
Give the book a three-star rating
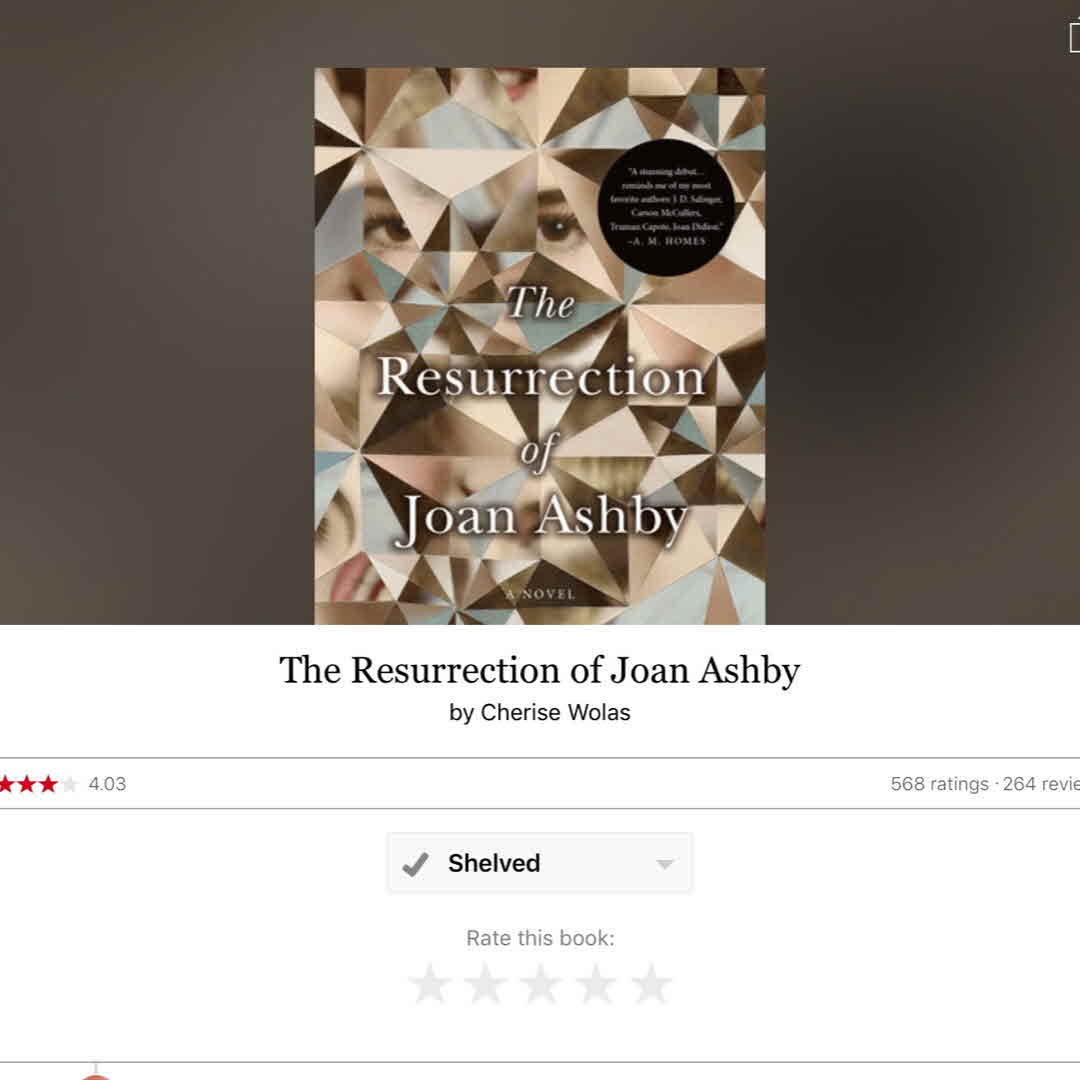541,984
